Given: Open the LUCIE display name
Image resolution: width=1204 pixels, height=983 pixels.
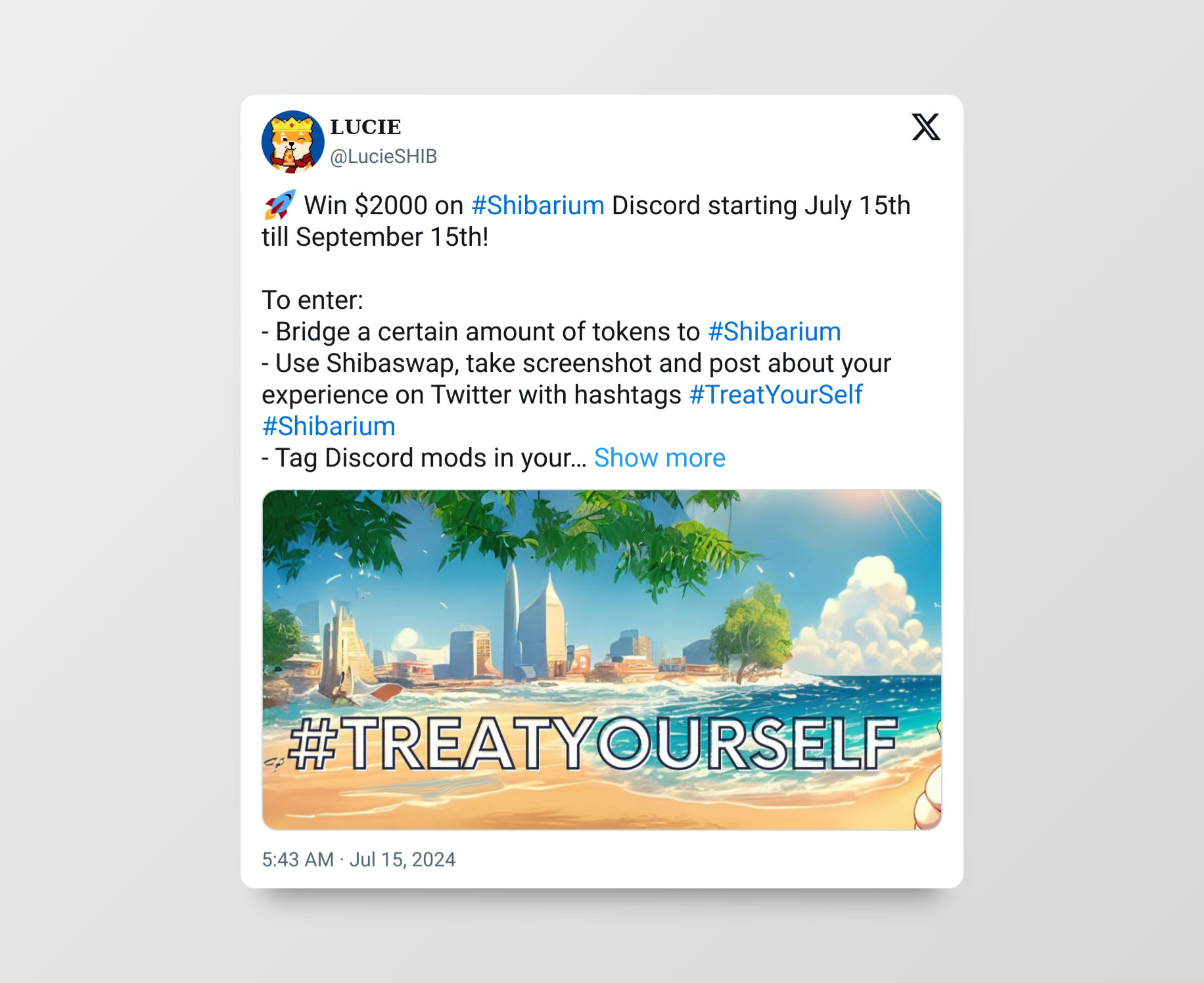Looking at the screenshot, I should pos(365,127).
